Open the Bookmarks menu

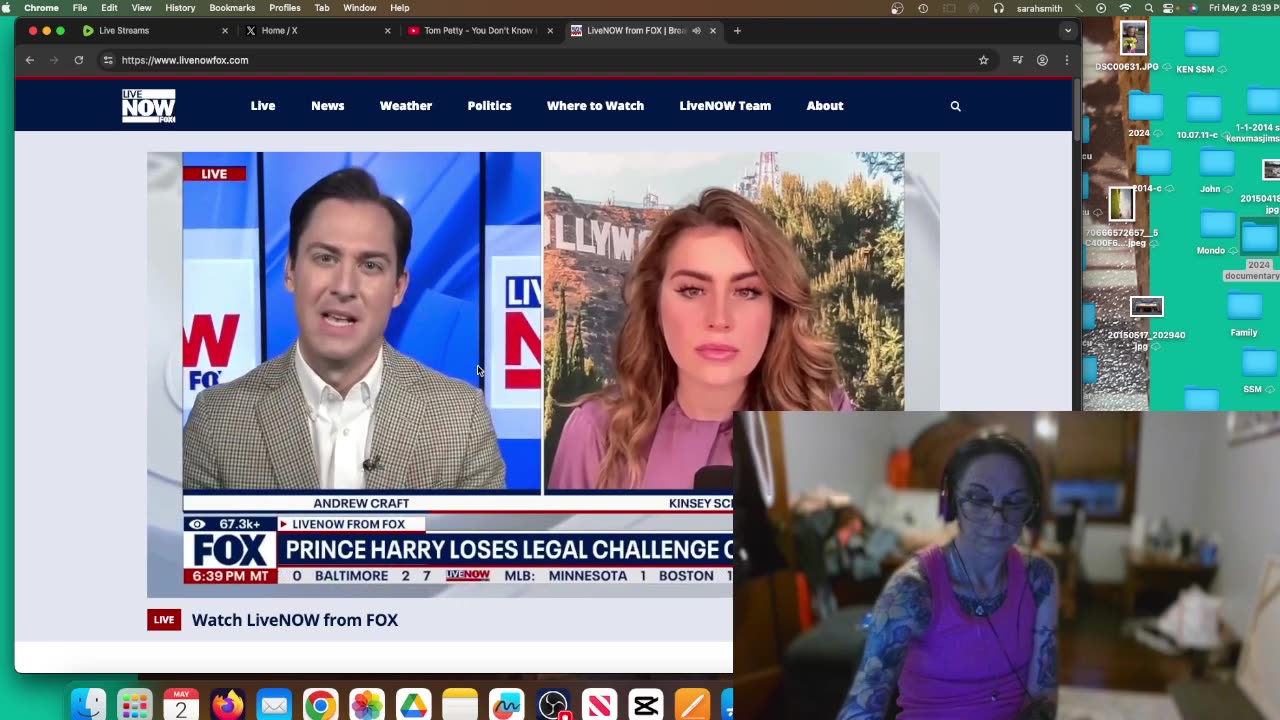click(x=232, y=8)
